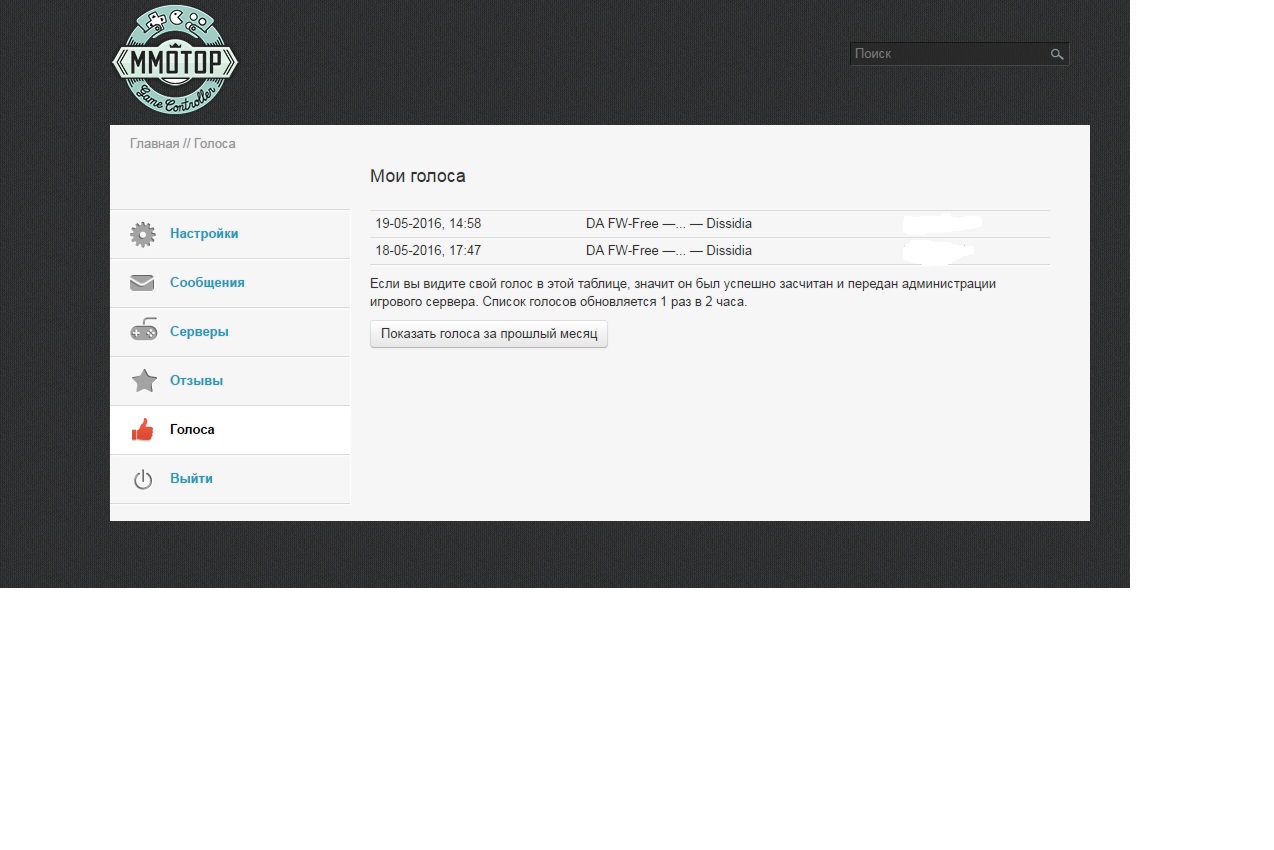Click the Голоса breadcrumb text
Image resolution: width=1274 pixels, height=850 pixels.
tap(215, 144)
